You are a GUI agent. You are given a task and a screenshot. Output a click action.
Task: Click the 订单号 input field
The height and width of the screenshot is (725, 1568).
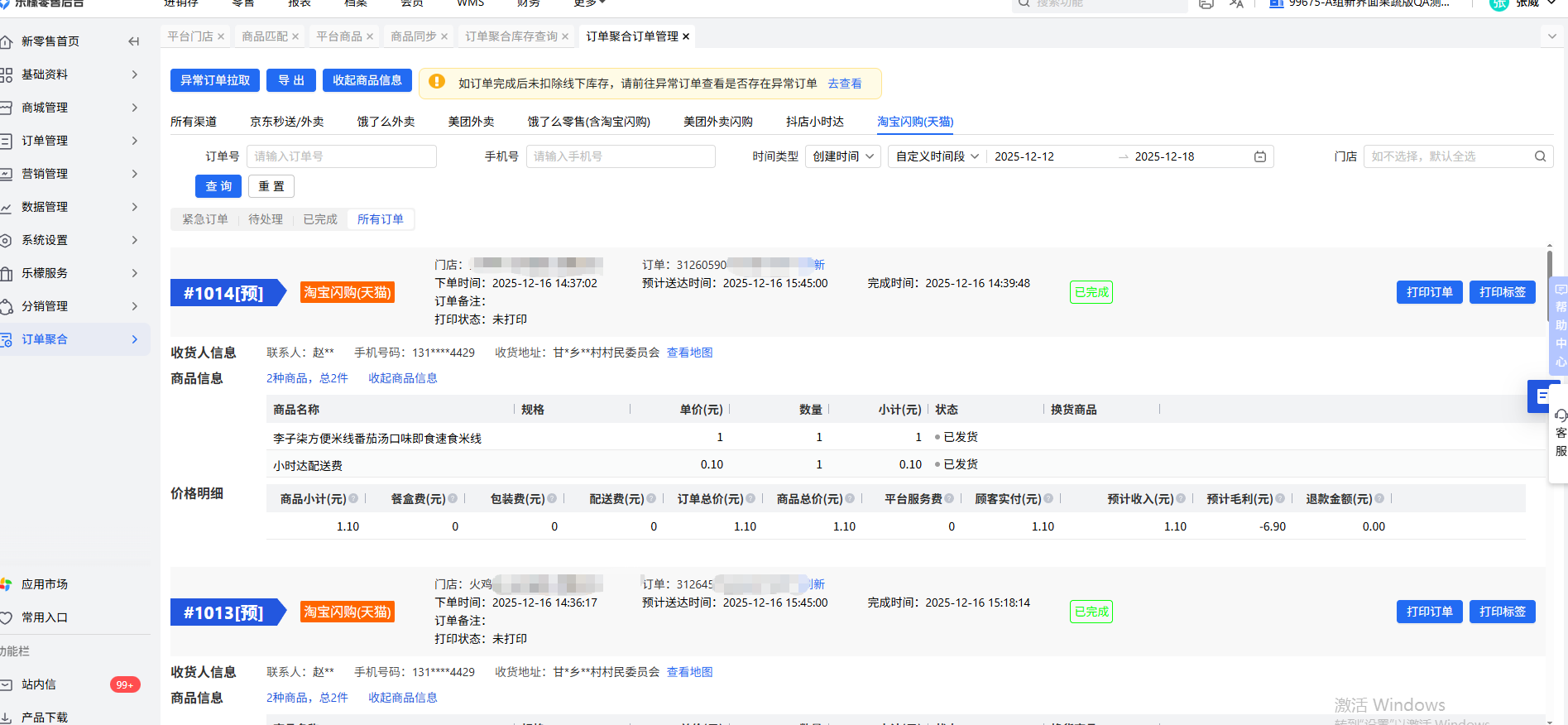click(341, 156)
